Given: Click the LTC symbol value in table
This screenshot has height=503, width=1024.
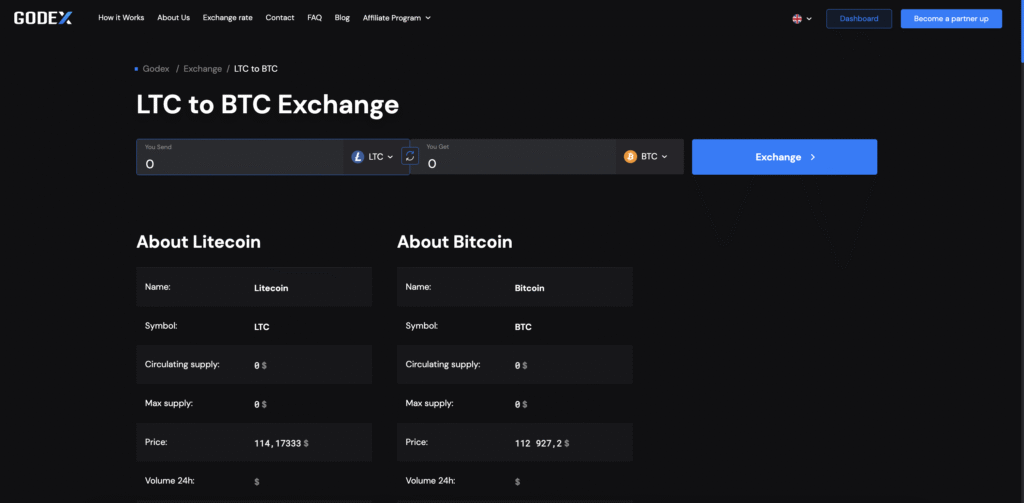Looking at the screenshot, I should 262,327.
